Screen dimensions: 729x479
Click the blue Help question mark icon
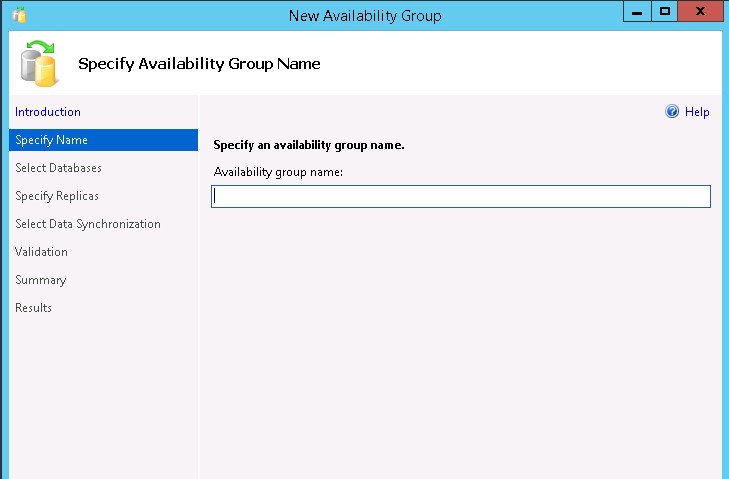672,112
